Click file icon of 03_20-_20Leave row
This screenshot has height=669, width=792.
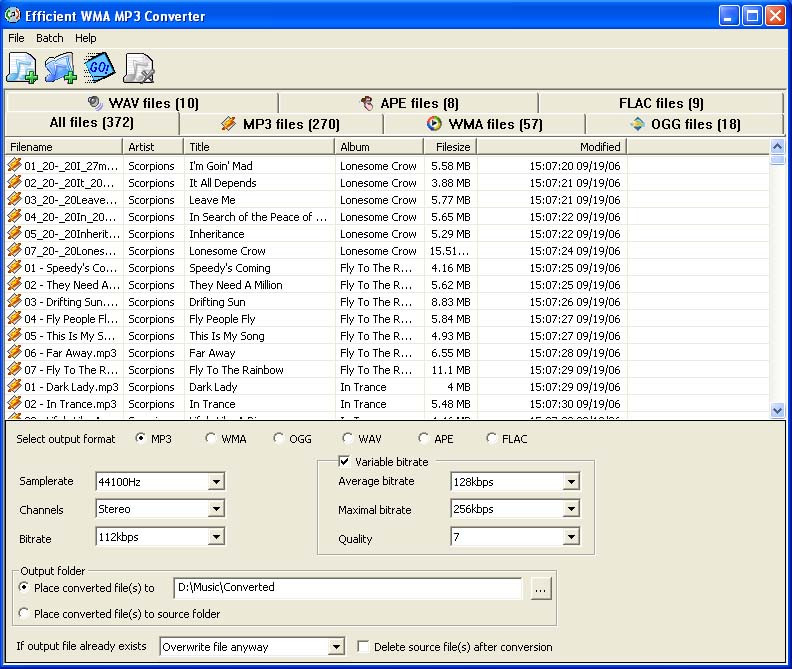point(14,199)
